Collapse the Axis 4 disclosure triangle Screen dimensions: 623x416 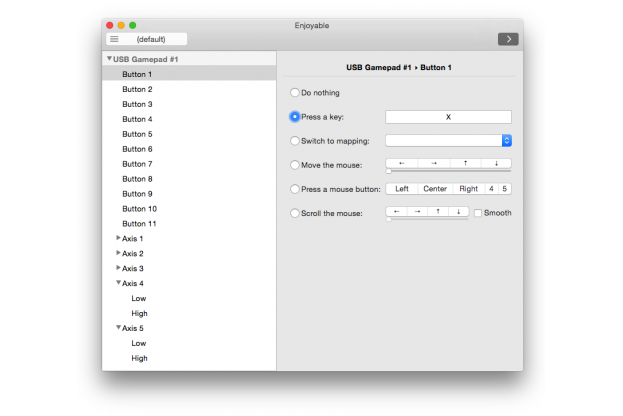coord(118,283)
